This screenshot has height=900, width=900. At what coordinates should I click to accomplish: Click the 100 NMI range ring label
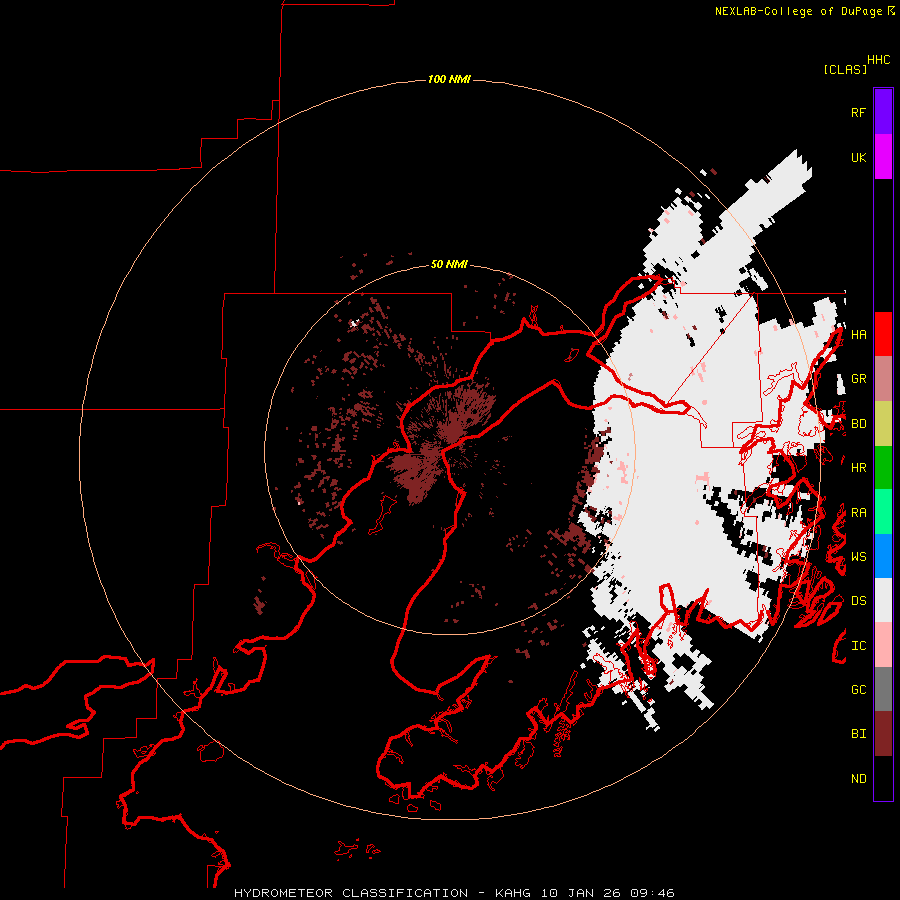449,79
